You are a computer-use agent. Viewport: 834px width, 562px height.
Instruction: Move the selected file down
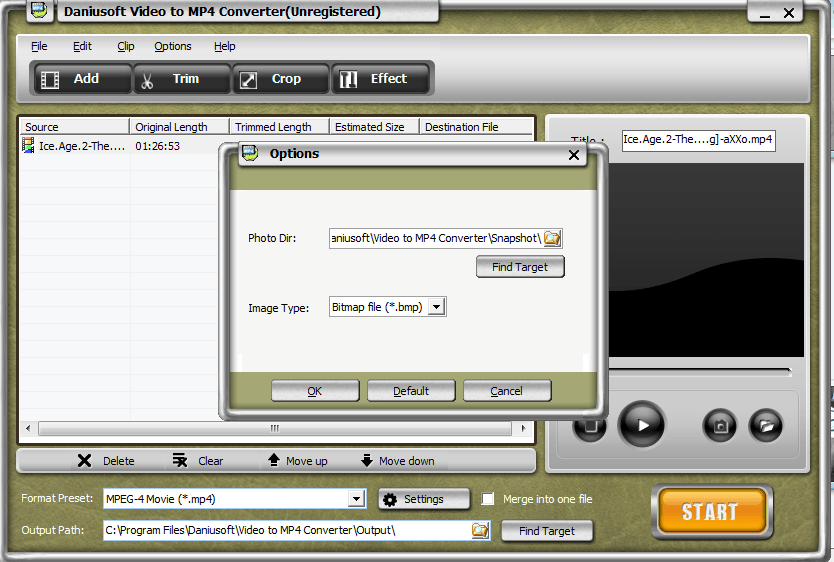click(397, 461)
